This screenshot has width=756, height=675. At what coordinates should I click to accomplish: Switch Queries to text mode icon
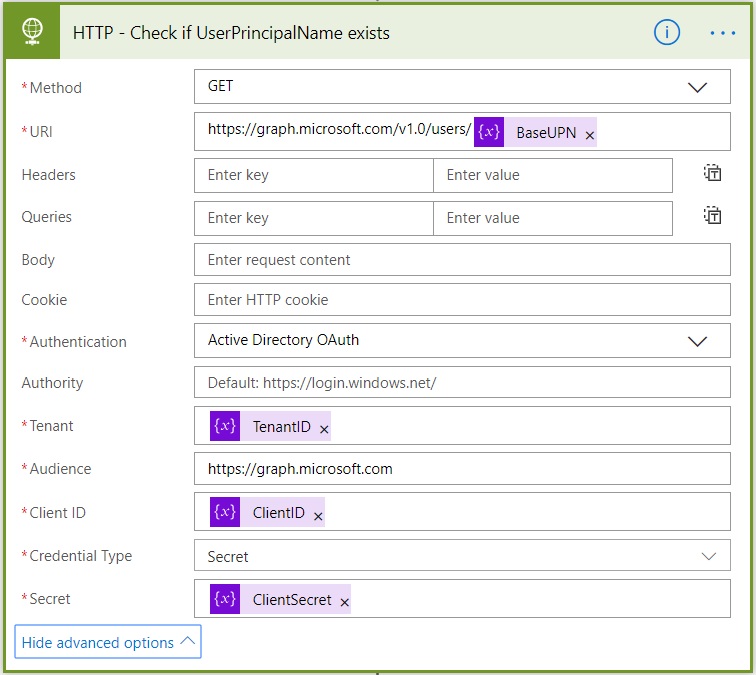(712, 216)
